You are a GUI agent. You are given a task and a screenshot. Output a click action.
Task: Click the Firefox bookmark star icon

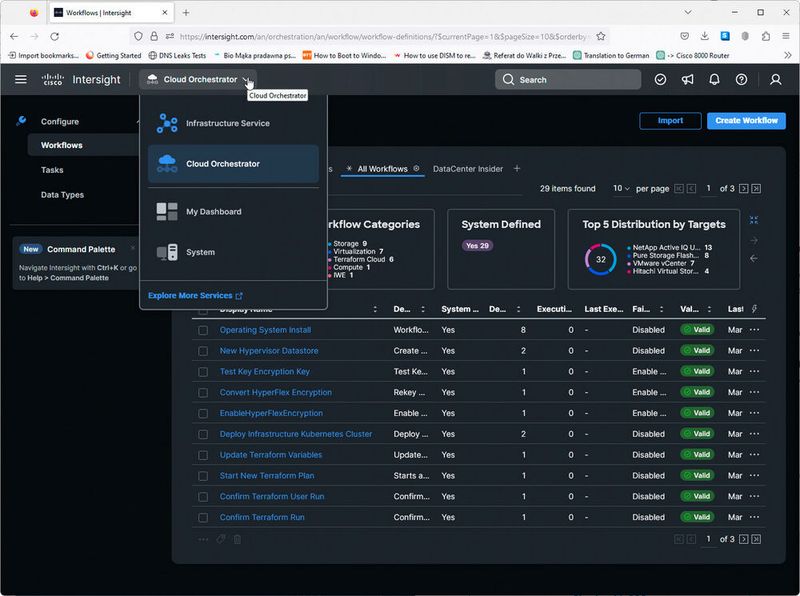point(601,36)
